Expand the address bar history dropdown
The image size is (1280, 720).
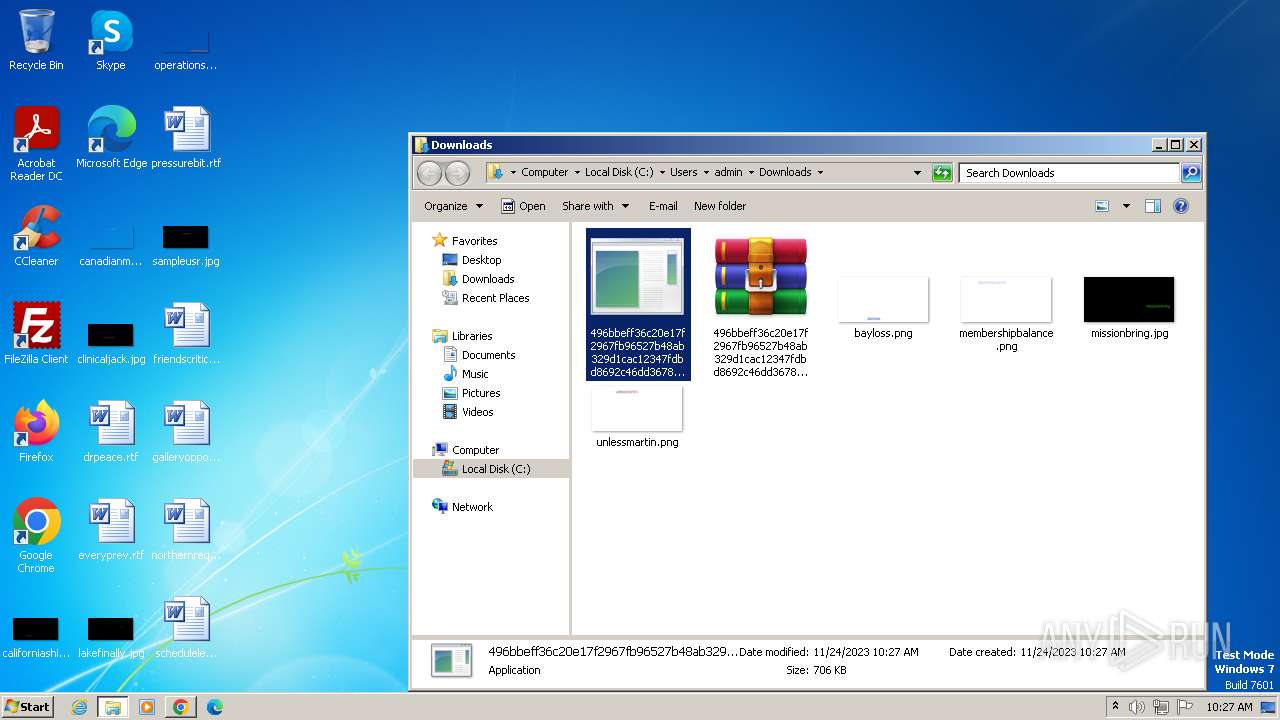(917, 173)
